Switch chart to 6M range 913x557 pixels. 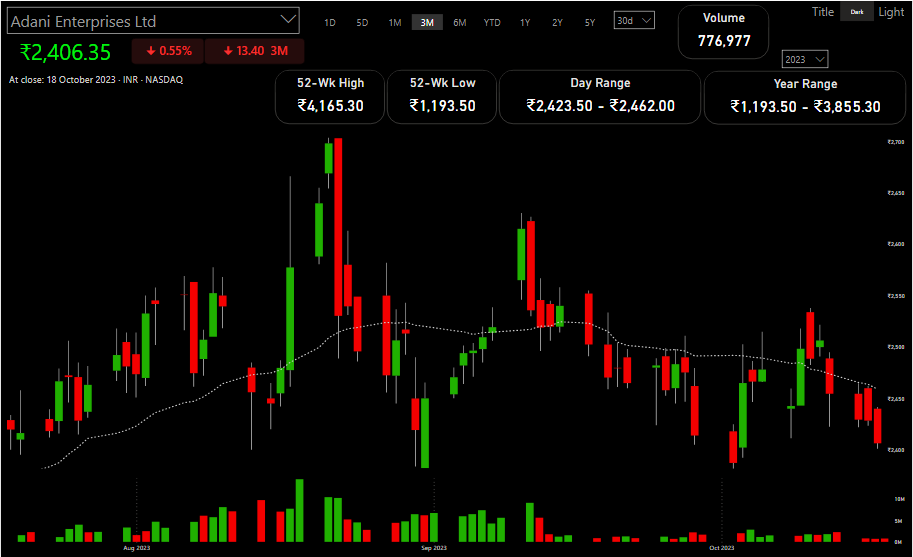click(459, 22)
